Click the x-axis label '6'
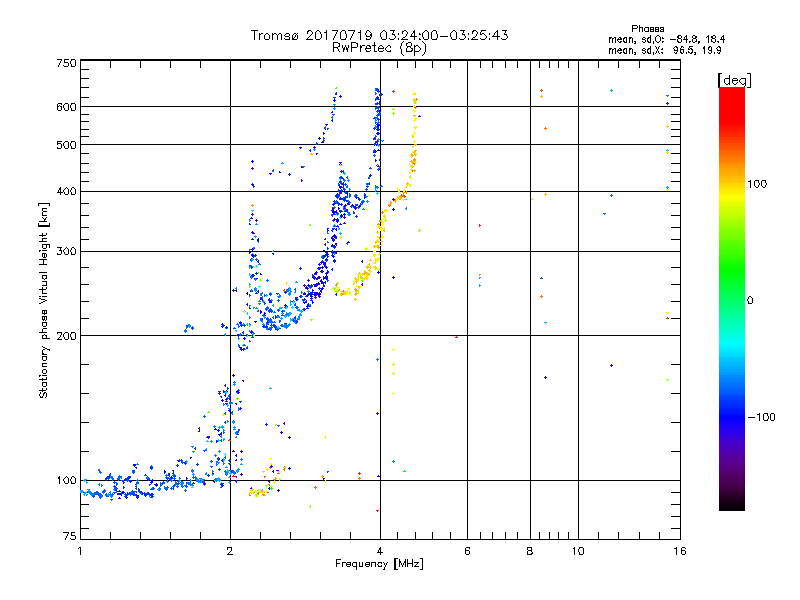This screenshot has width=800, height=600. coord(467,551)
